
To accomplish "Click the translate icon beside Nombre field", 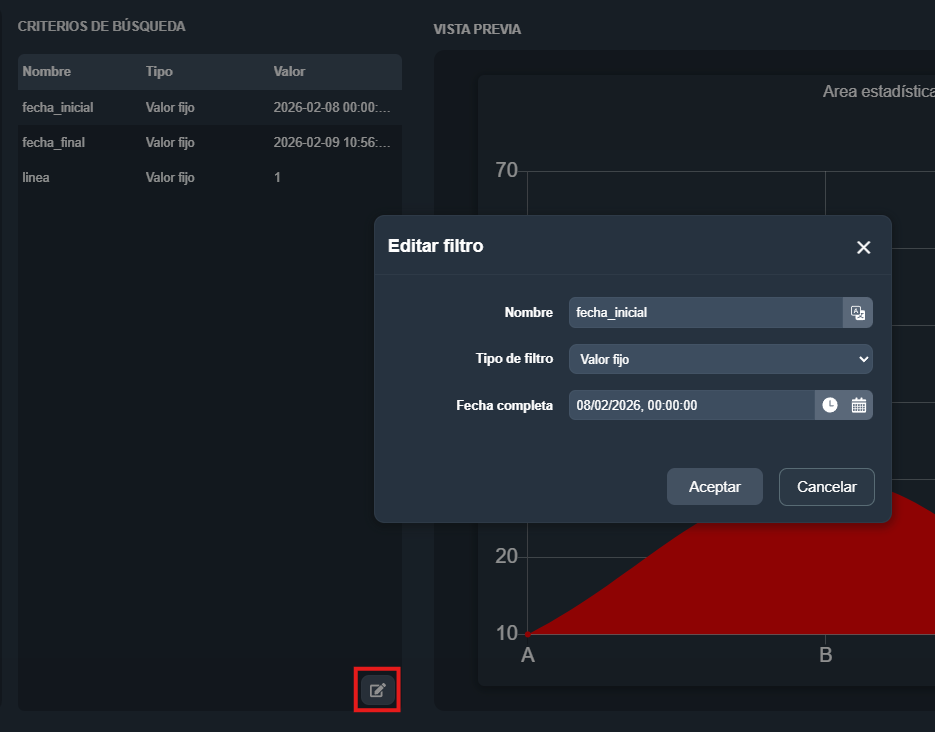I will tap(857, 313).
